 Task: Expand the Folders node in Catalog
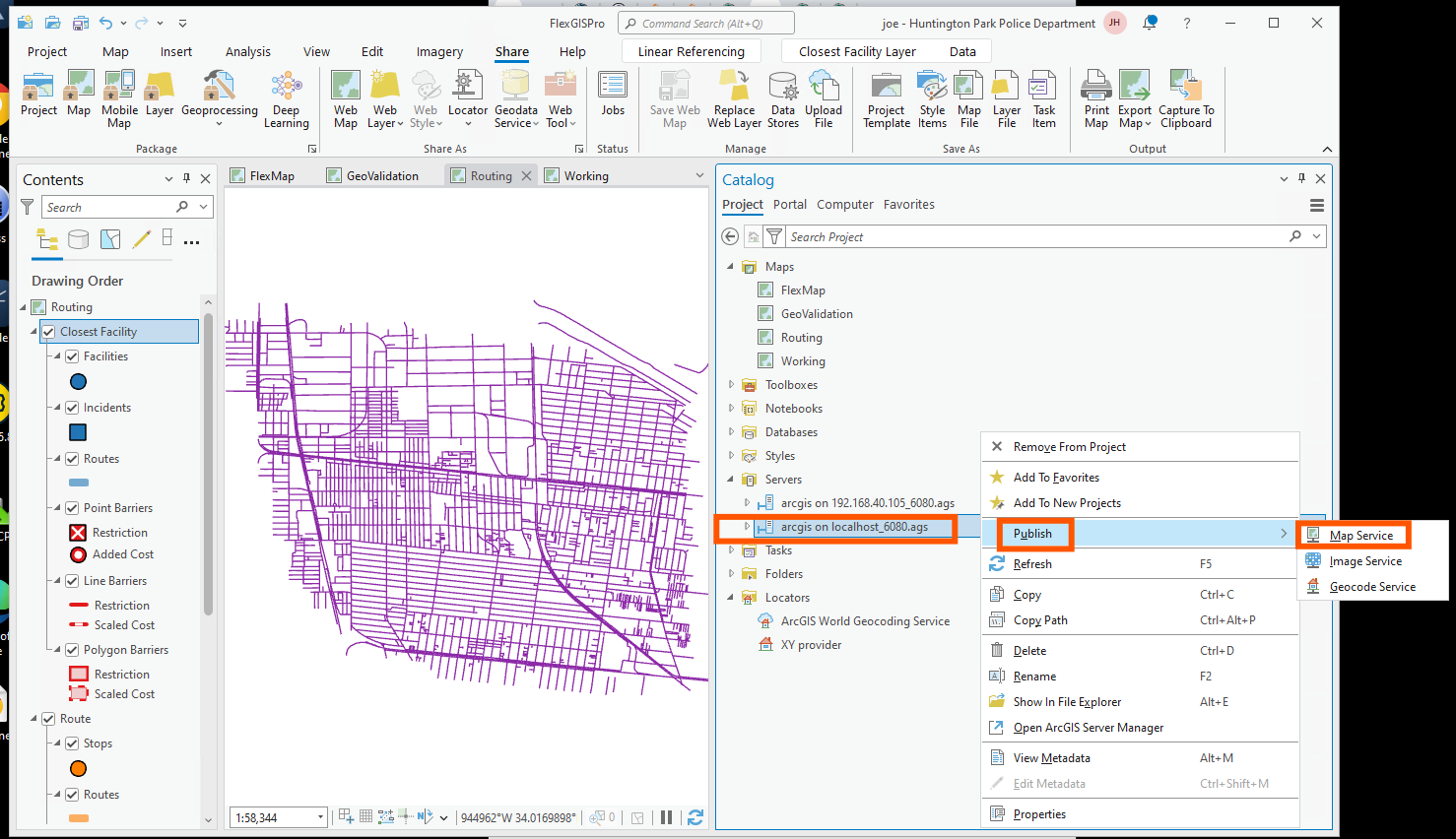pyautogui.click(x=731, y=574)
